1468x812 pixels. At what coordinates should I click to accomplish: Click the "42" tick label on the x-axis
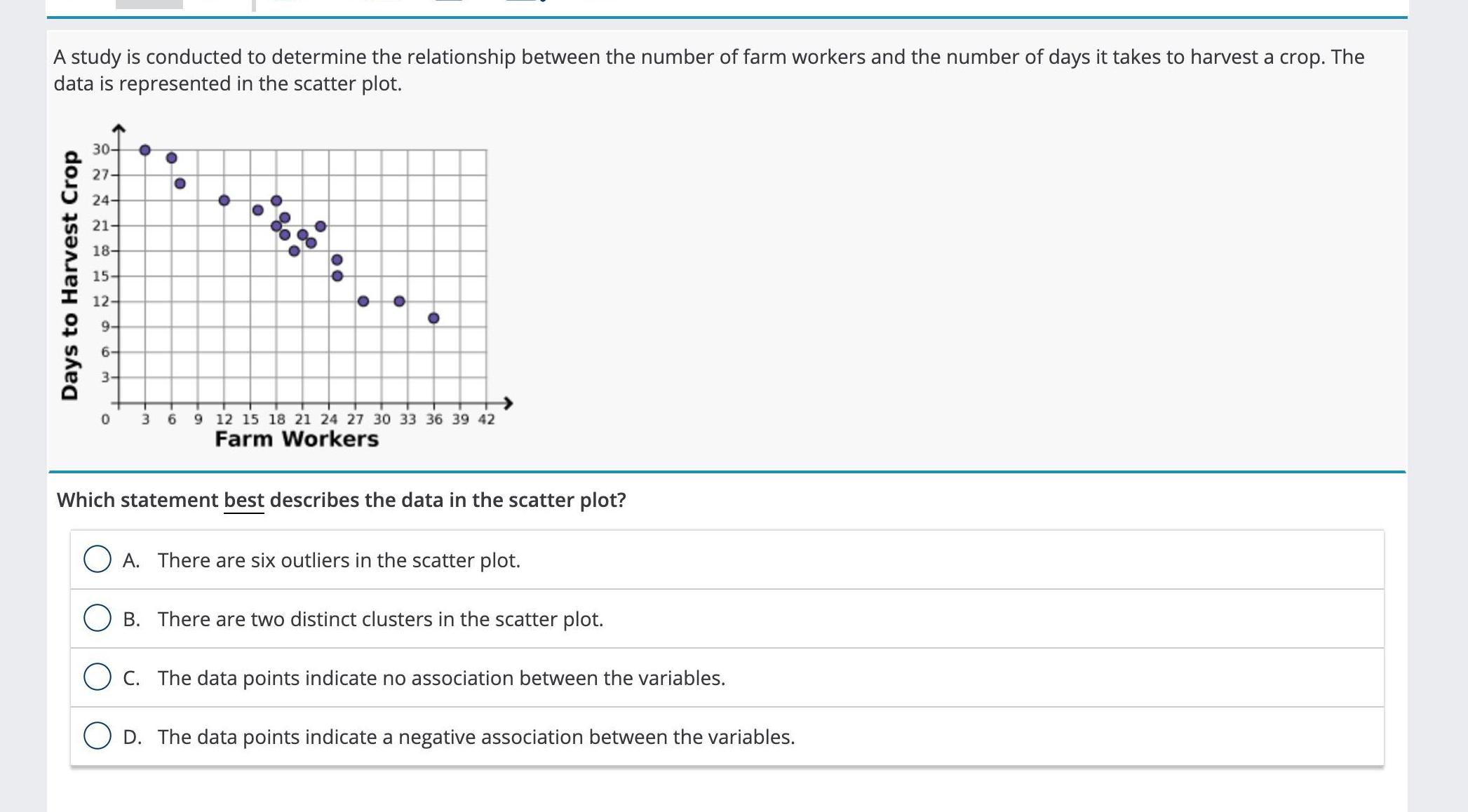tap(486, 419)
